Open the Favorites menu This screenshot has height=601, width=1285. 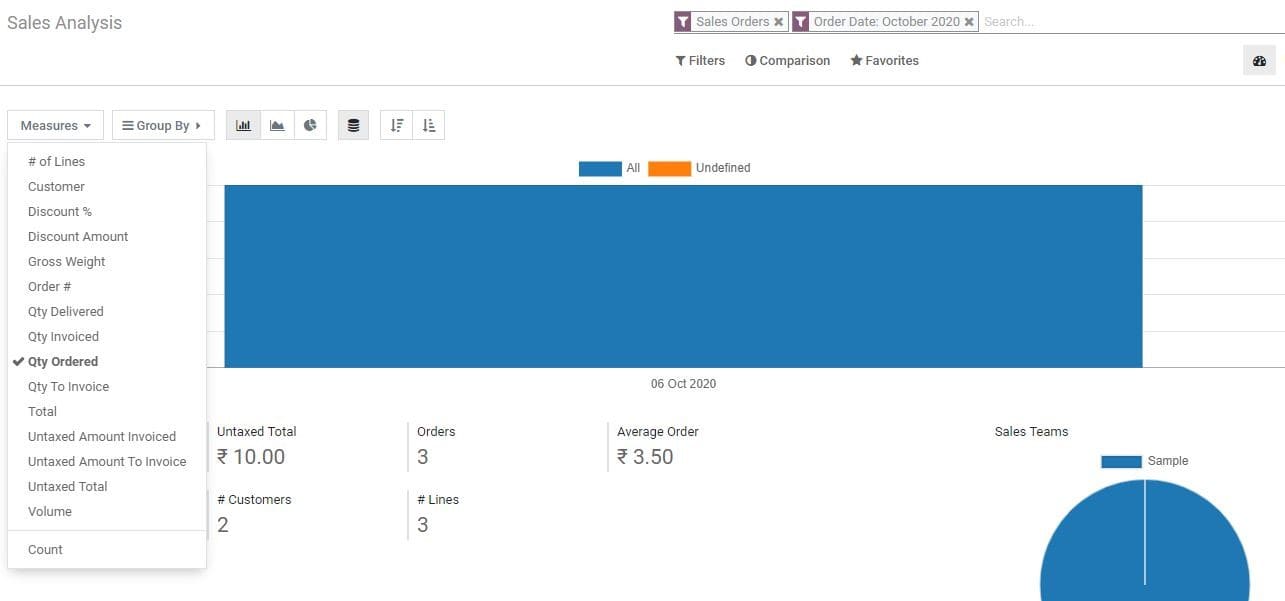tap(884, 60)
